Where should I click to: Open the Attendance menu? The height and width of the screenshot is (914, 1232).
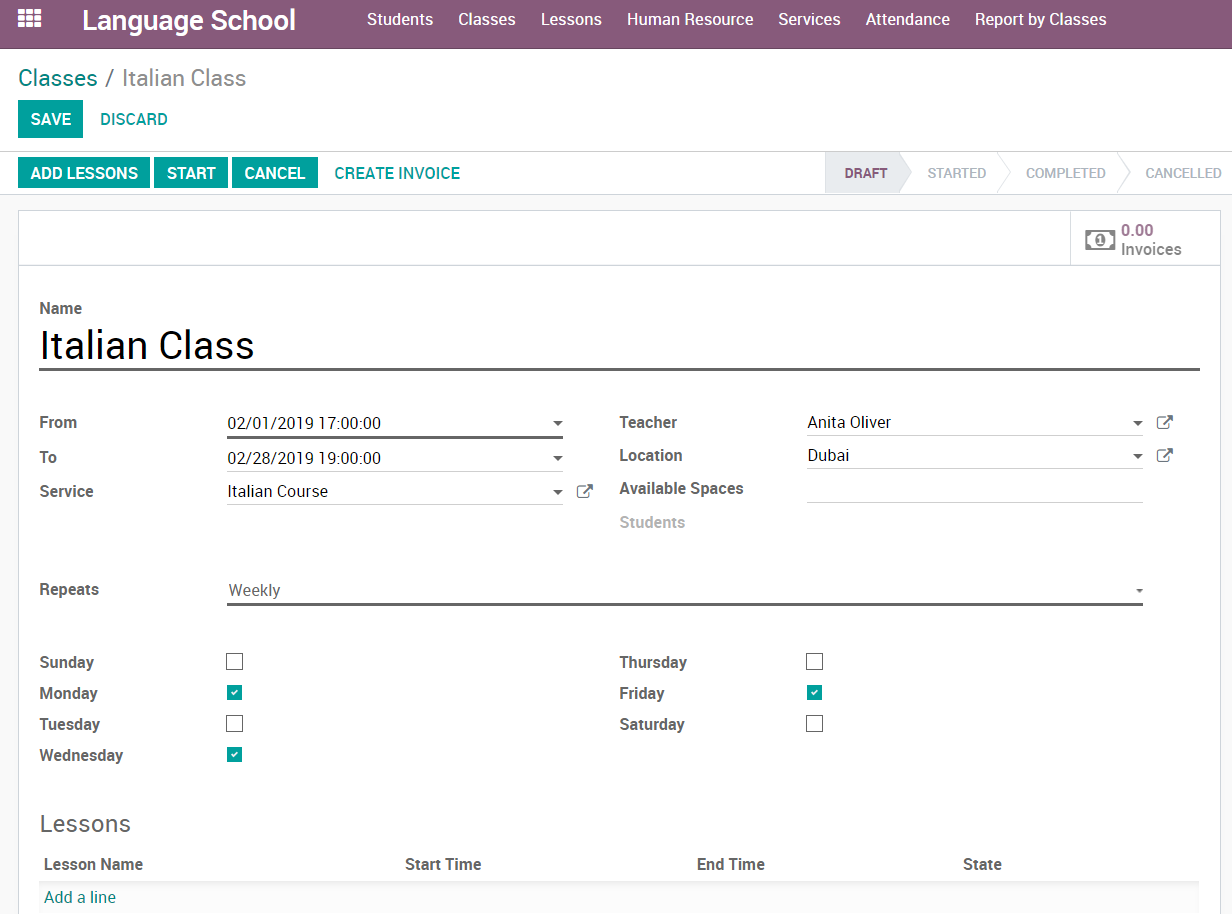pyautogui.click(x=907, y=20)
